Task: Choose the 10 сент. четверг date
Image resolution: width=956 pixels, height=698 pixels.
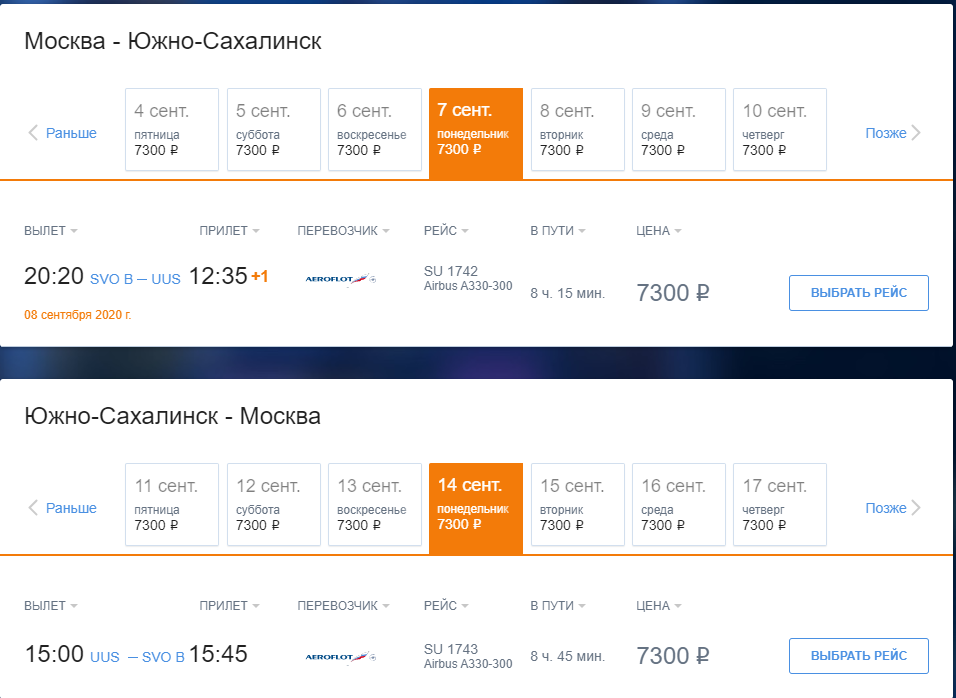Action: (780, 129)
